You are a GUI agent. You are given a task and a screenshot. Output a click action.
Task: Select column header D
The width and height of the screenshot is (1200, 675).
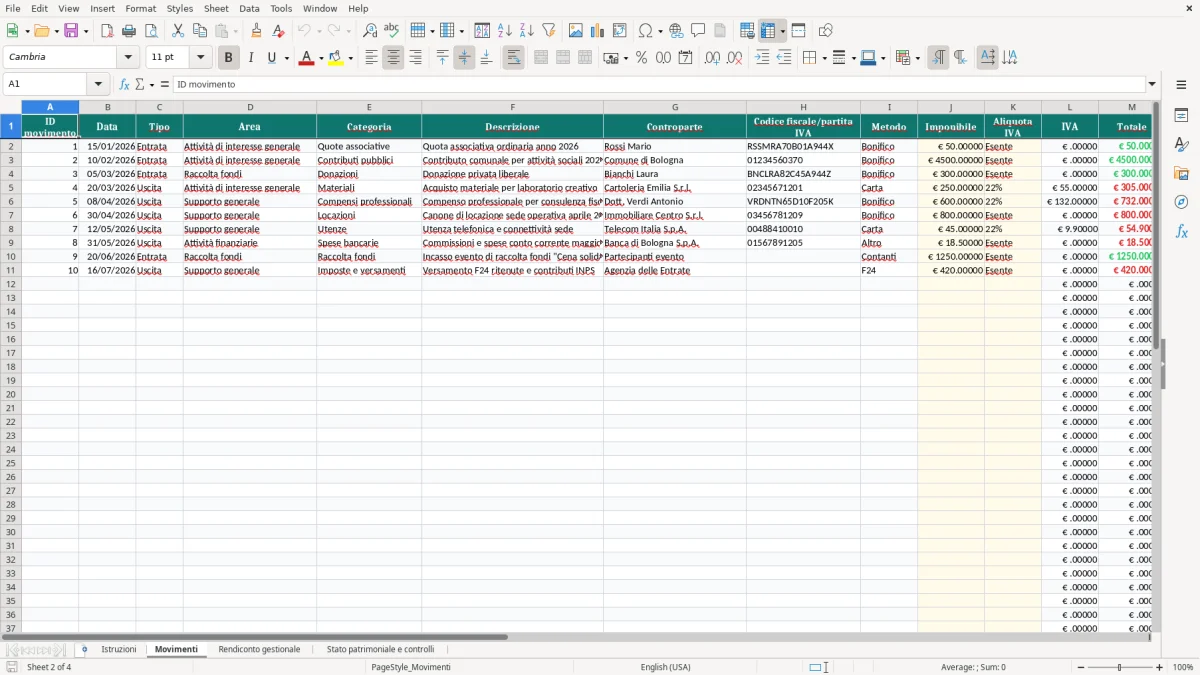click(x=250, y=107)
